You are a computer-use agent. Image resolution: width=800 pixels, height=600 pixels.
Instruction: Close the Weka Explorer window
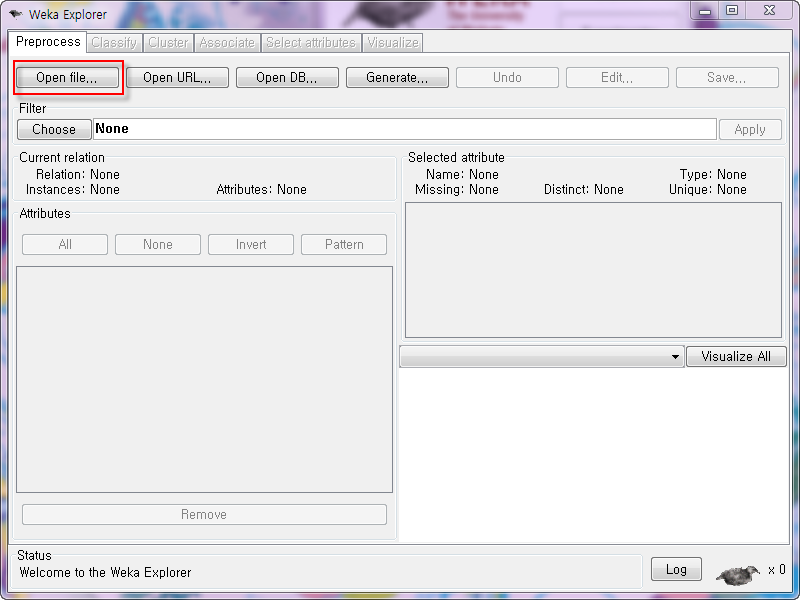click(x=769, y=11)
